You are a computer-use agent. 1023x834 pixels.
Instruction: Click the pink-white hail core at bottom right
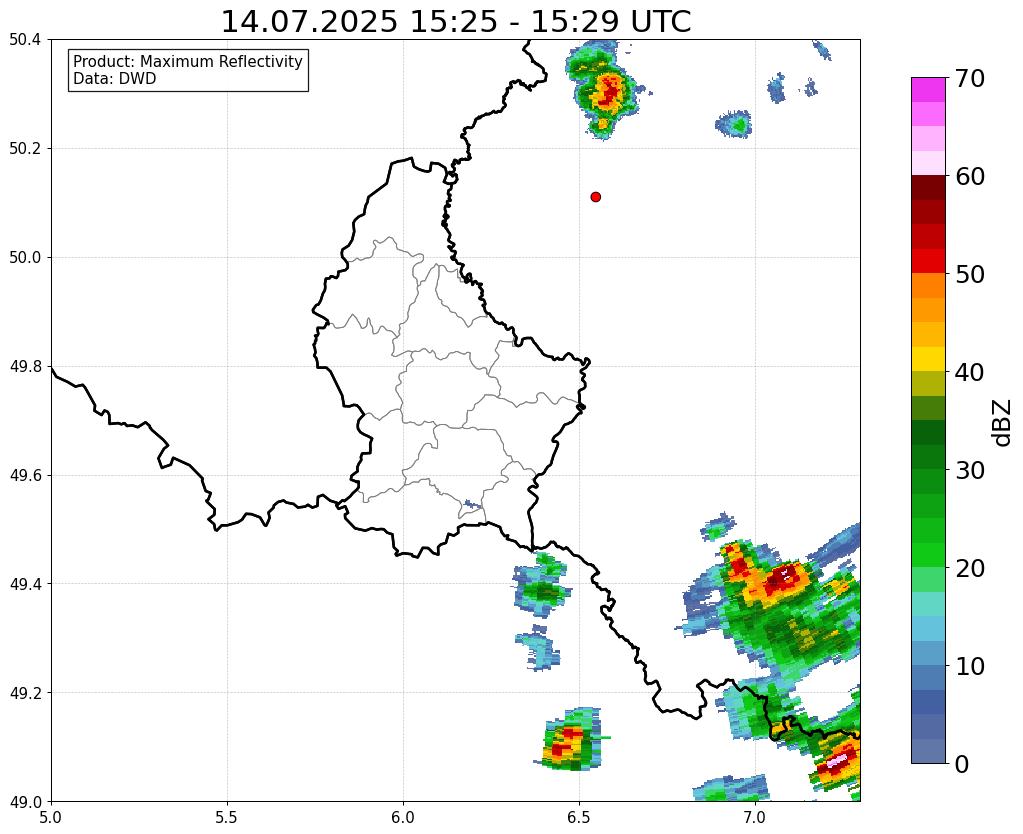(x=837, y=761)
